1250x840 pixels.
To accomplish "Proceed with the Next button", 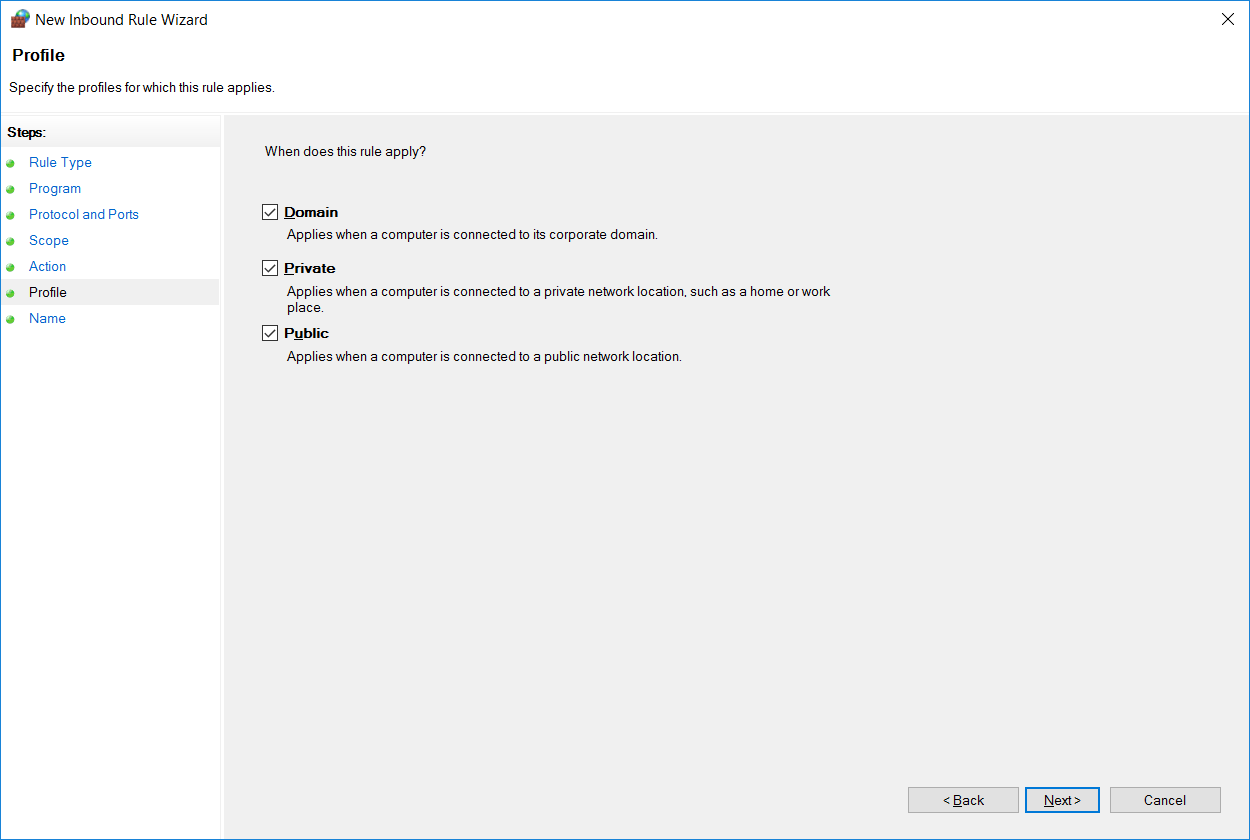I will pos(1062,800).
